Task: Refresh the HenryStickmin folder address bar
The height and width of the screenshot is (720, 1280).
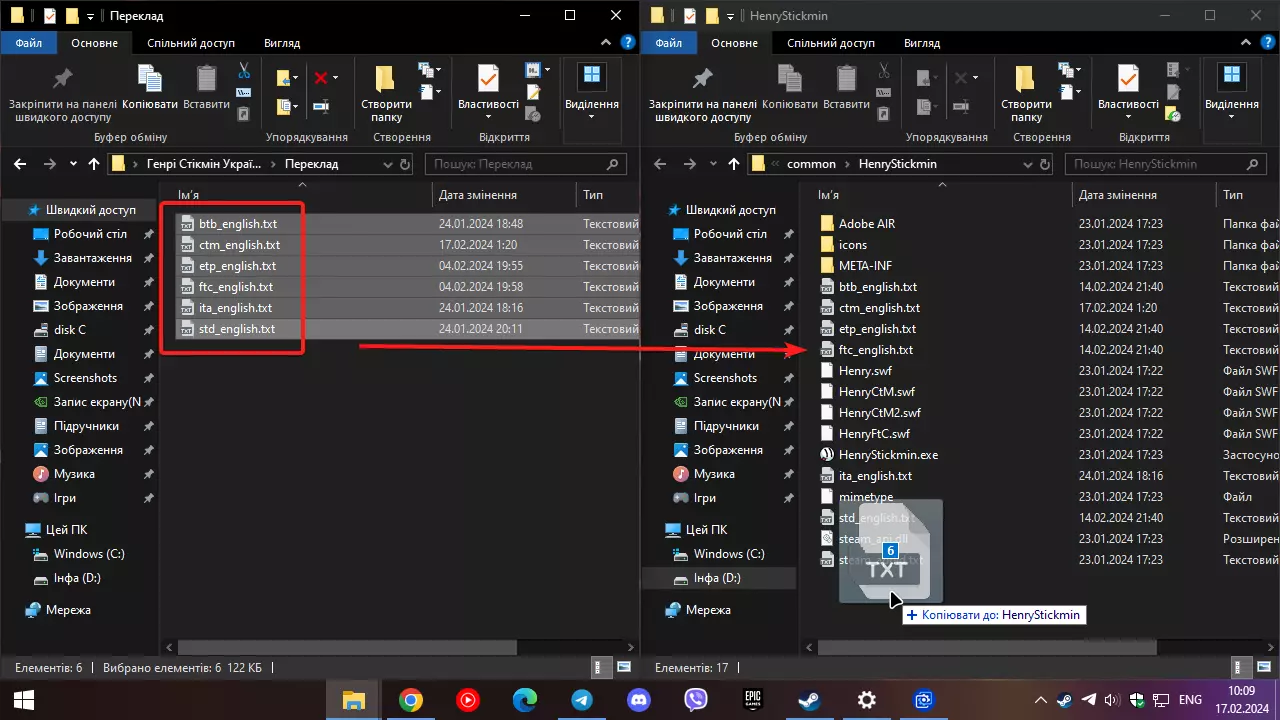Action: point(1045,164)
